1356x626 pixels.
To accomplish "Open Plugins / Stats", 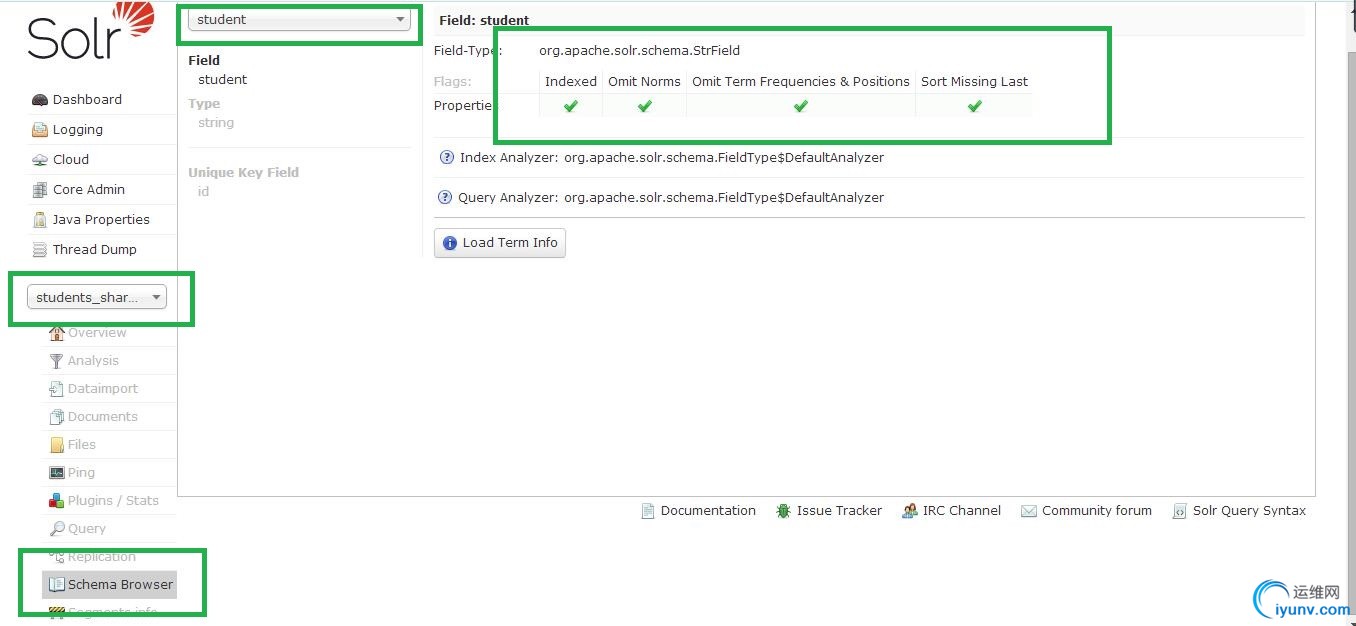I will pos(113,501).
